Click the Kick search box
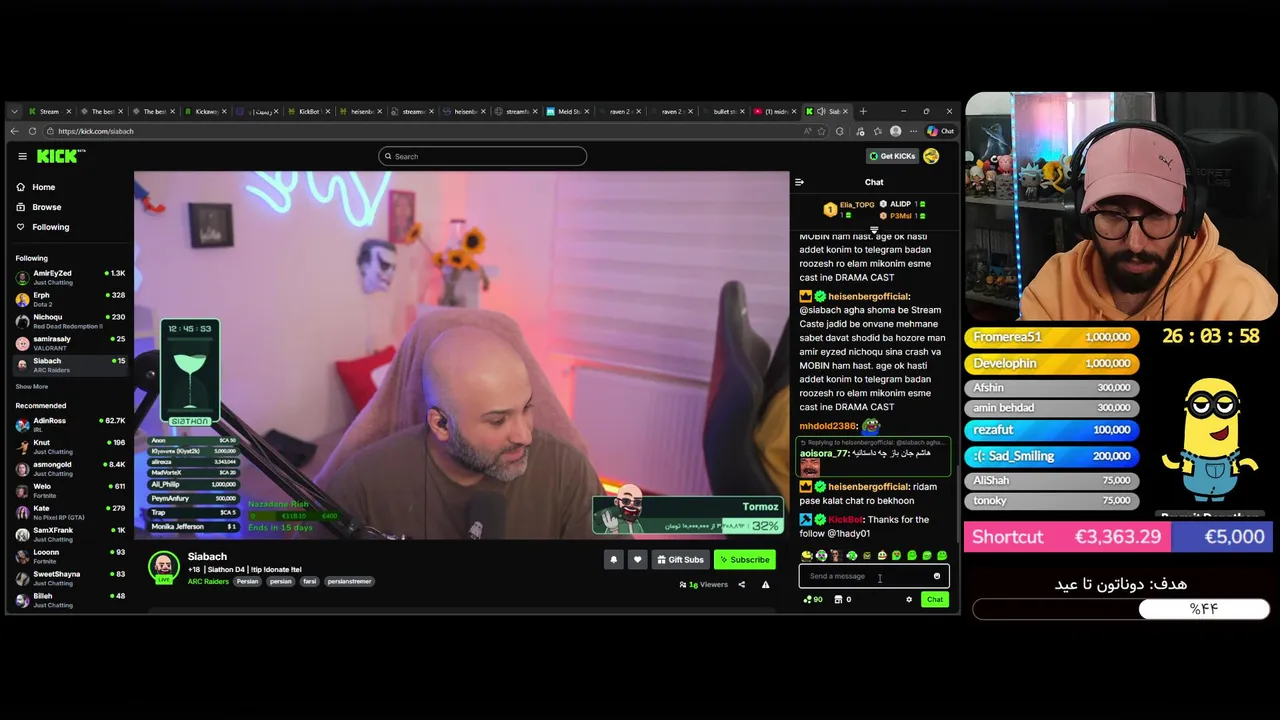1280x720 pixels. 482,156
